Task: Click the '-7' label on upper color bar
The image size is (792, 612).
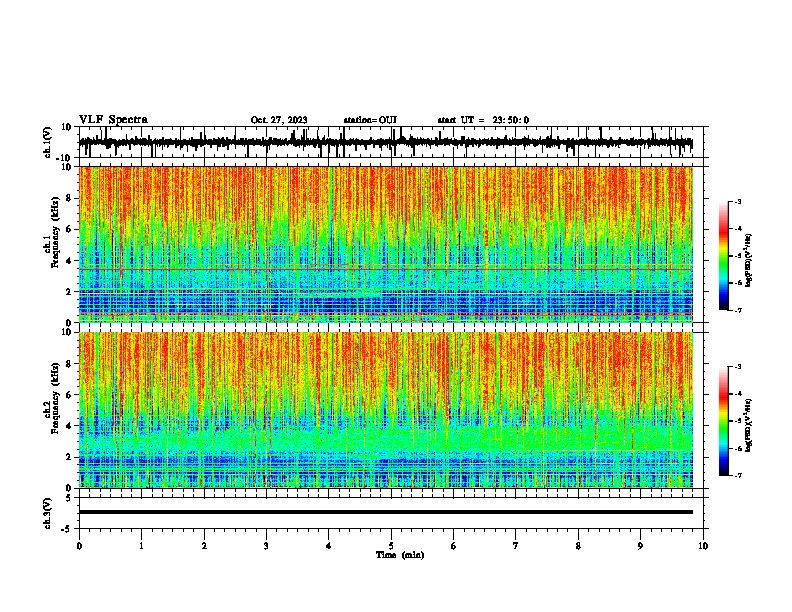Action: [737, 310]
